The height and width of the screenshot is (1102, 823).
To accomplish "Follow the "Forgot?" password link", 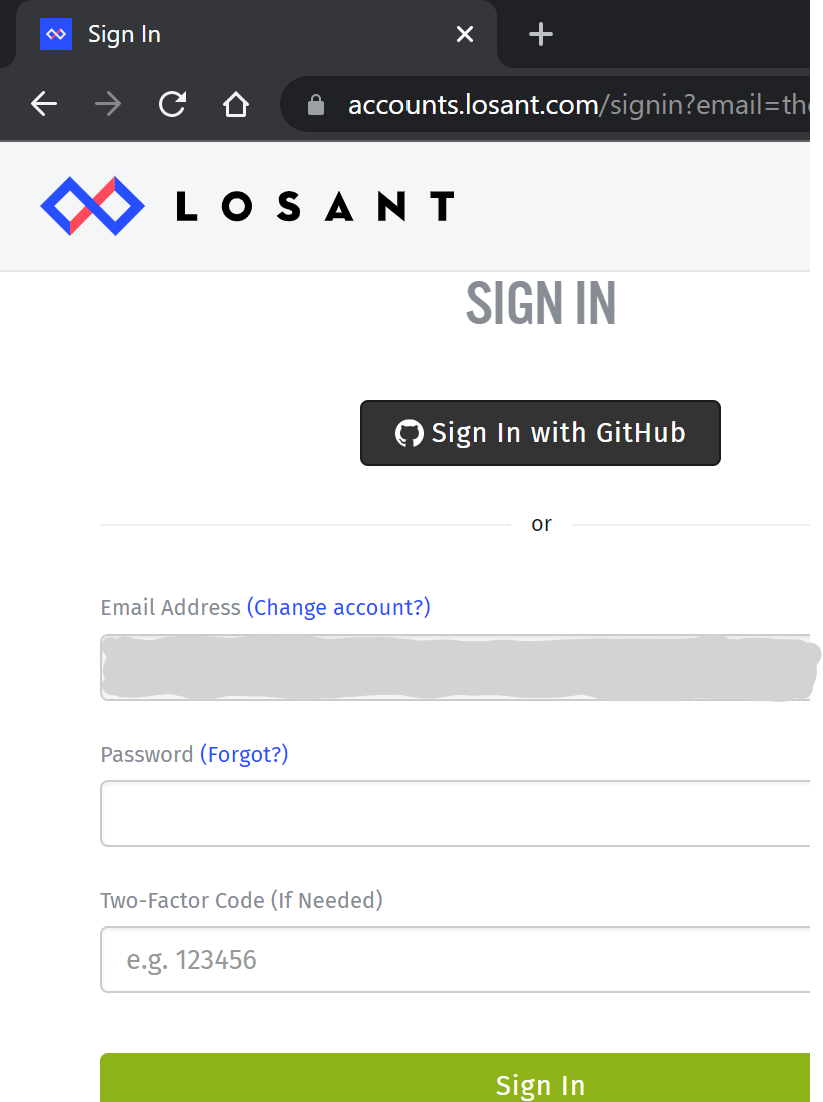I will point(244,754).
